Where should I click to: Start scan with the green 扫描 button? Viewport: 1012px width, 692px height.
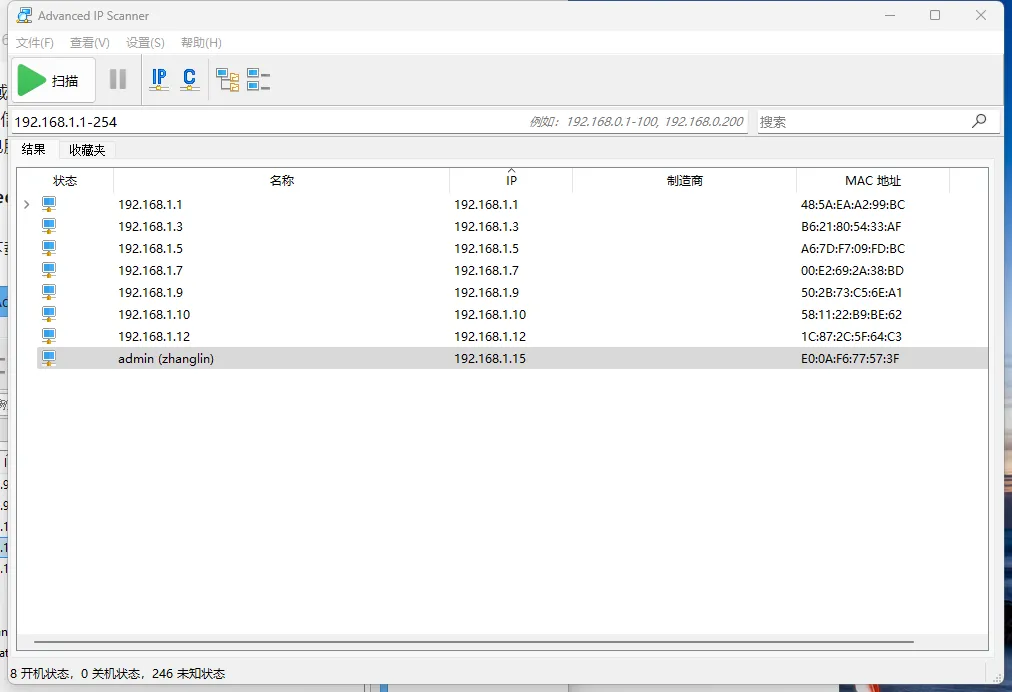[54, 80]
